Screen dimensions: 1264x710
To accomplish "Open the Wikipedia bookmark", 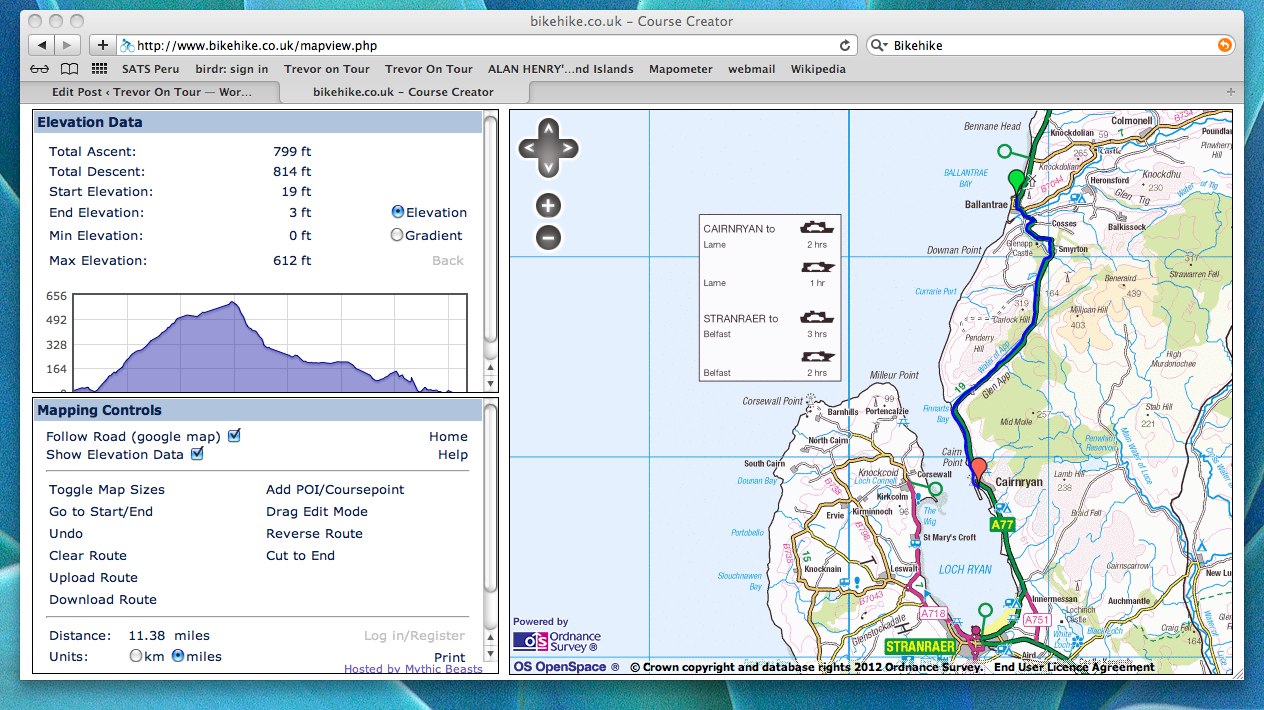I will coord(817,69).
